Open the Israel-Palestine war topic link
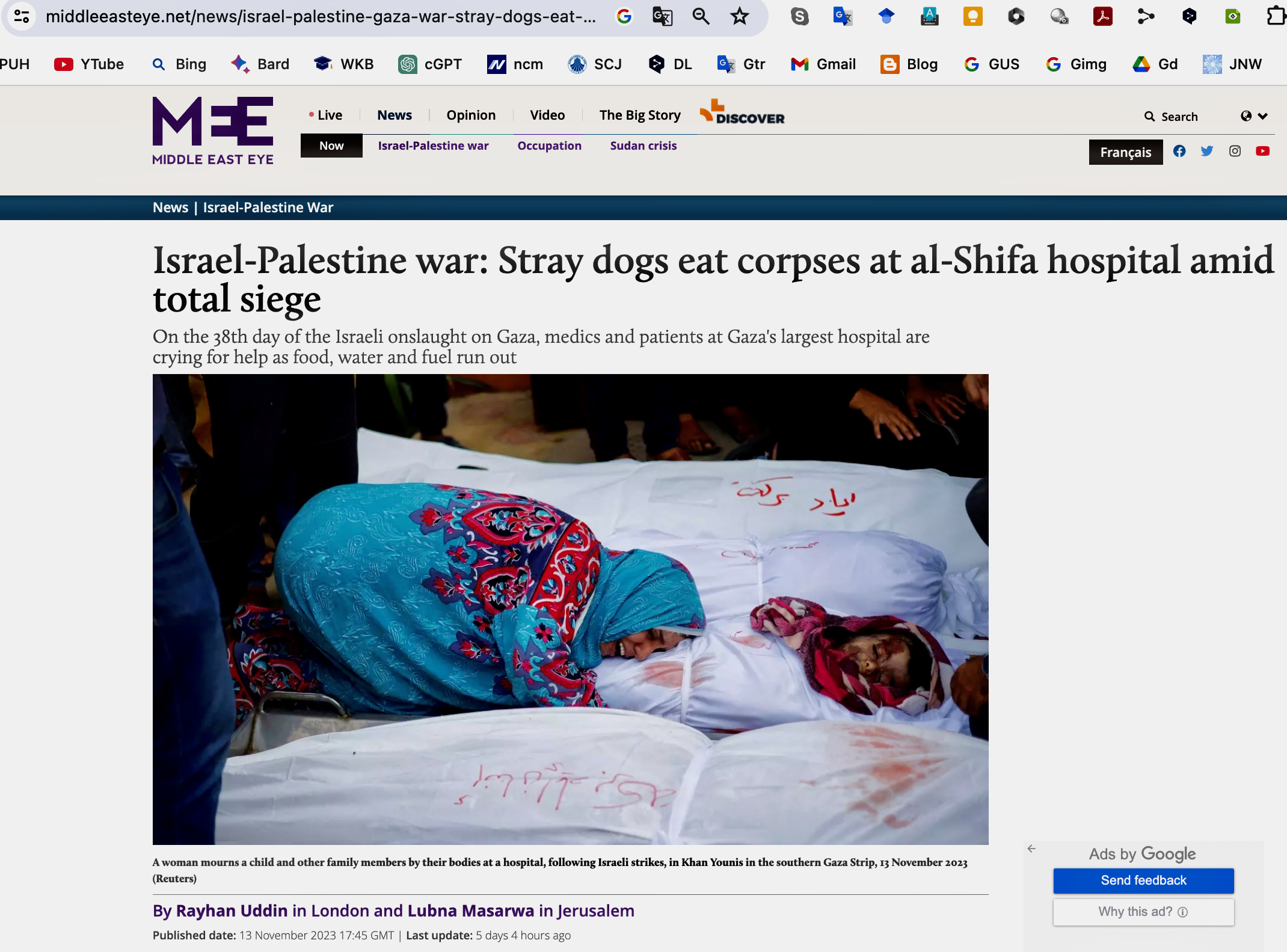1287x952 pixels. pyautogui.click(x=433, y=146)
